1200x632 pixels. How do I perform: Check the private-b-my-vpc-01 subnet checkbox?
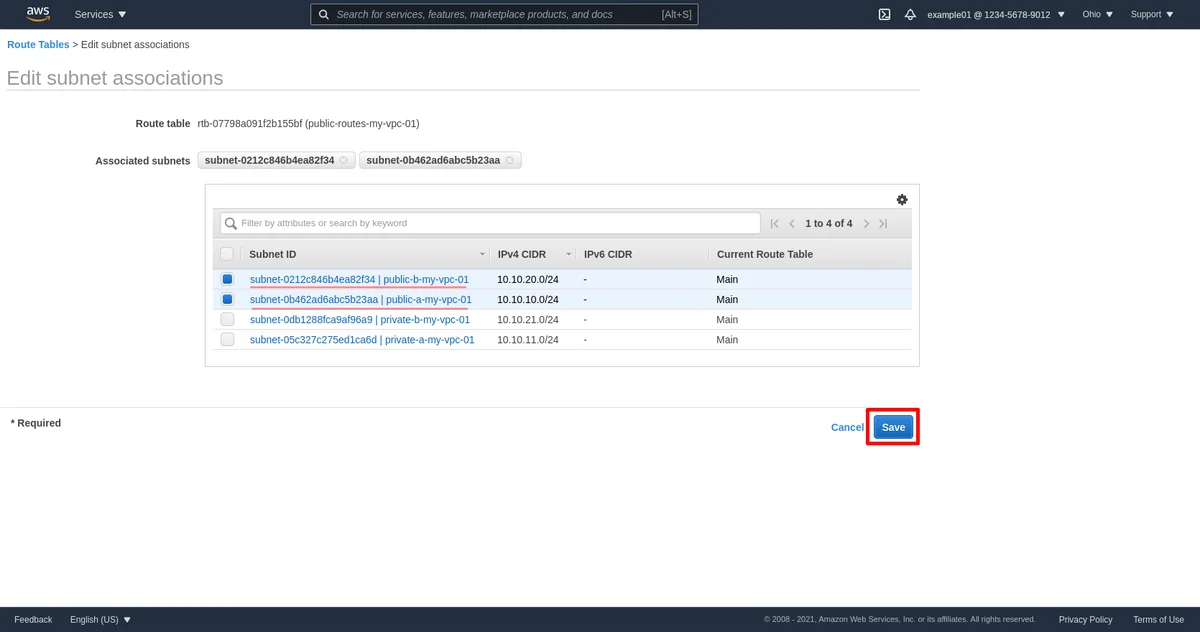click(227, 320)
